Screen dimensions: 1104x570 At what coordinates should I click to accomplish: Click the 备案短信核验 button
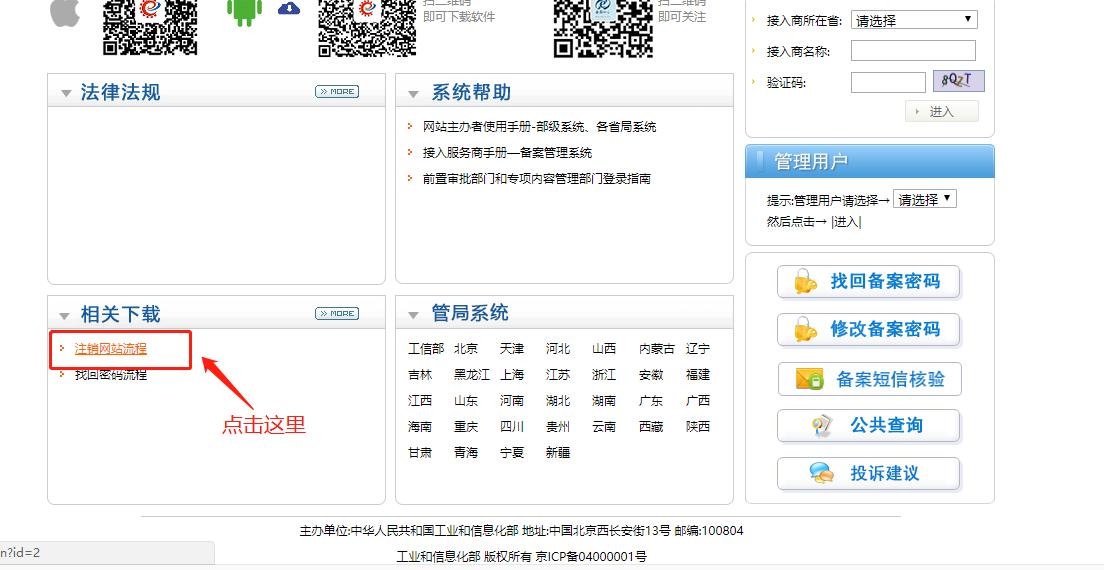coord(870,379)
